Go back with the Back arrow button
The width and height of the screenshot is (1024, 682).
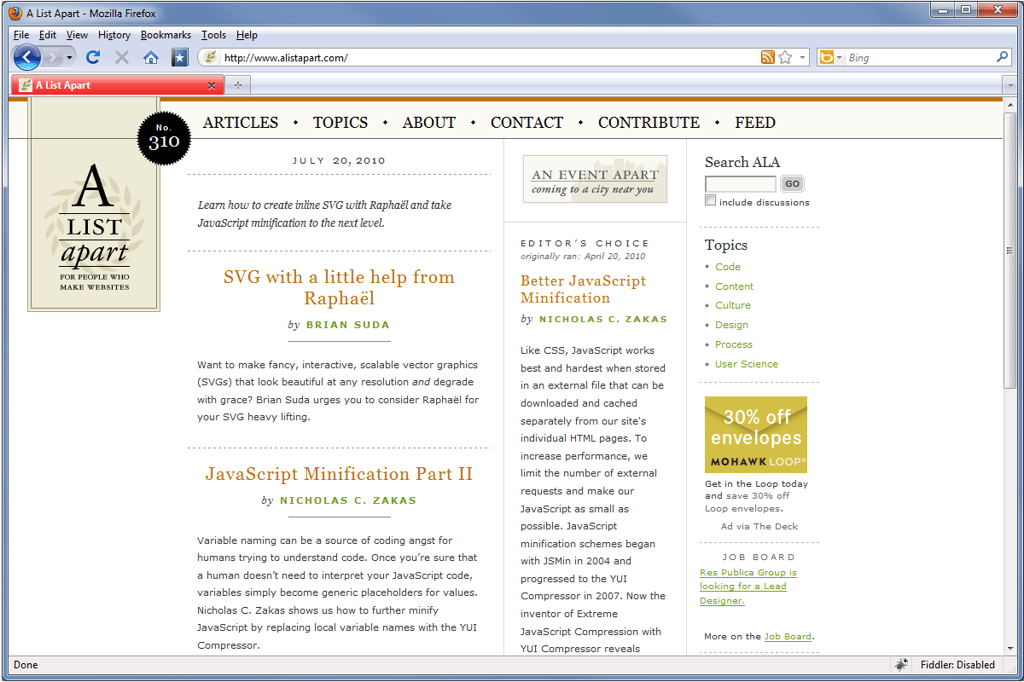pos(27,58)
